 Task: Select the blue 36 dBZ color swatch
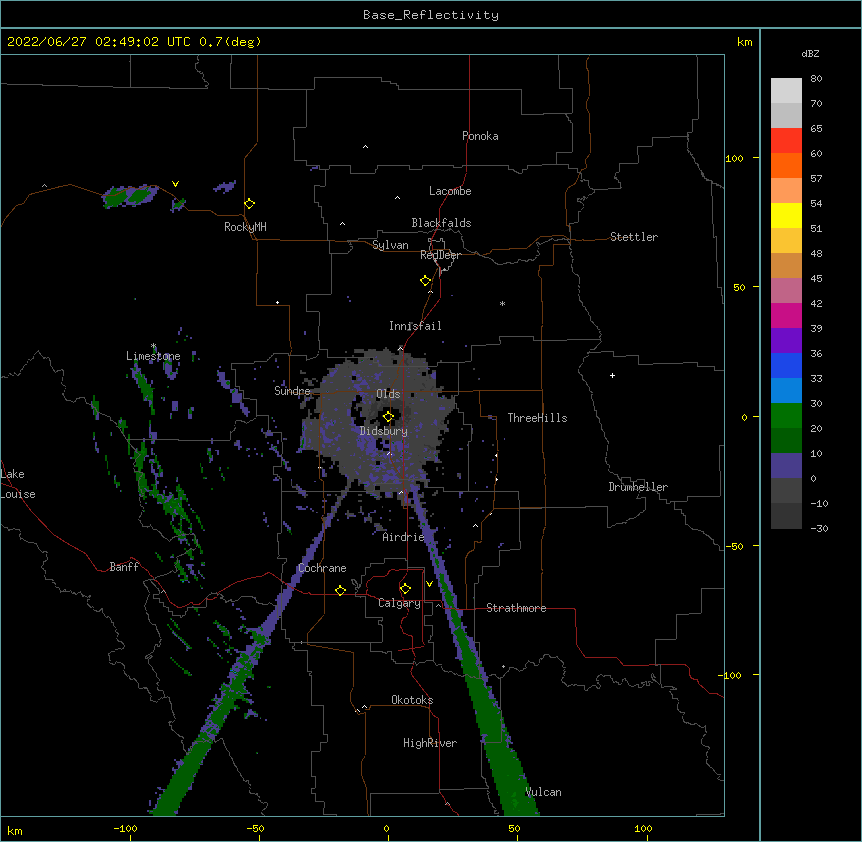point(786,365)
